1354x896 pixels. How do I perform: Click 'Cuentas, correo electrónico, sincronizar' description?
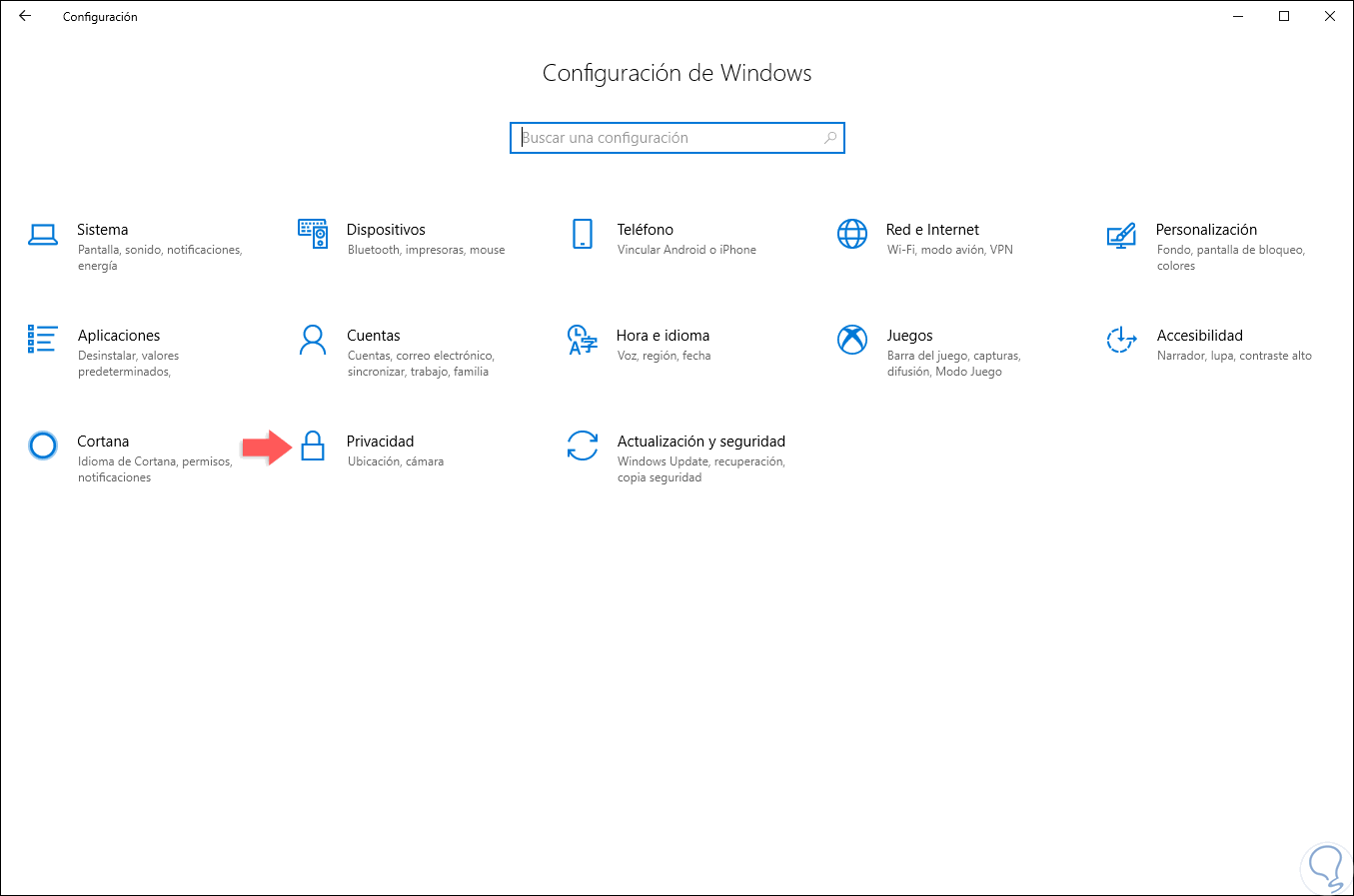pos(421,364)
